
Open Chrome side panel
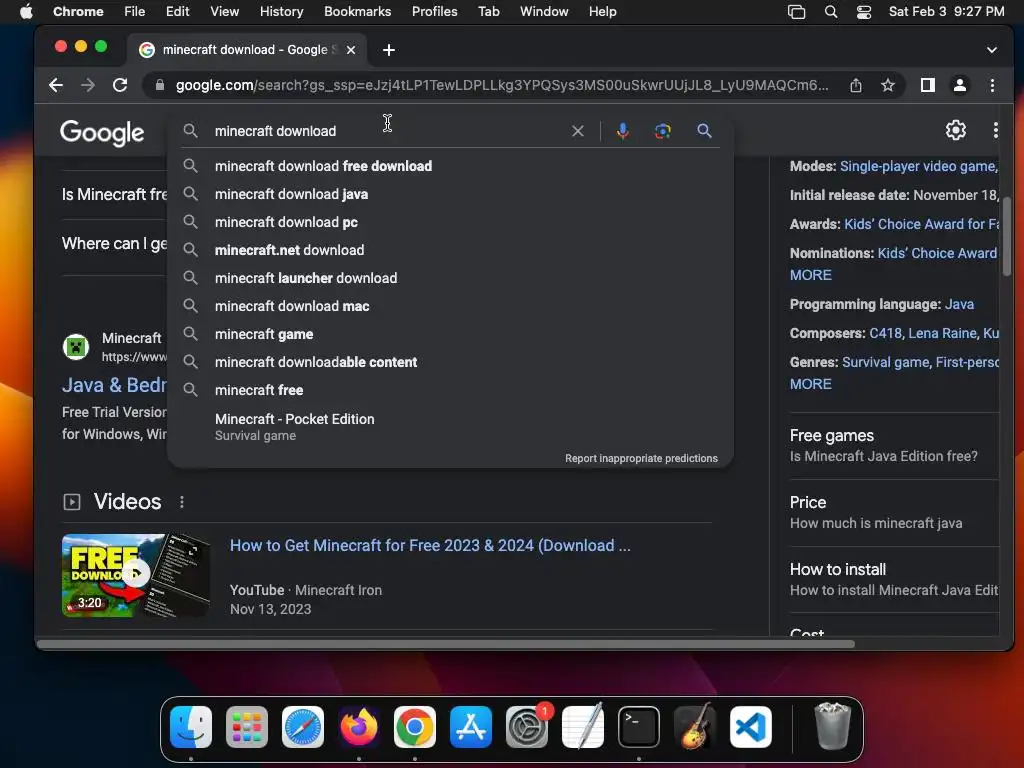(x=927, y=85)
